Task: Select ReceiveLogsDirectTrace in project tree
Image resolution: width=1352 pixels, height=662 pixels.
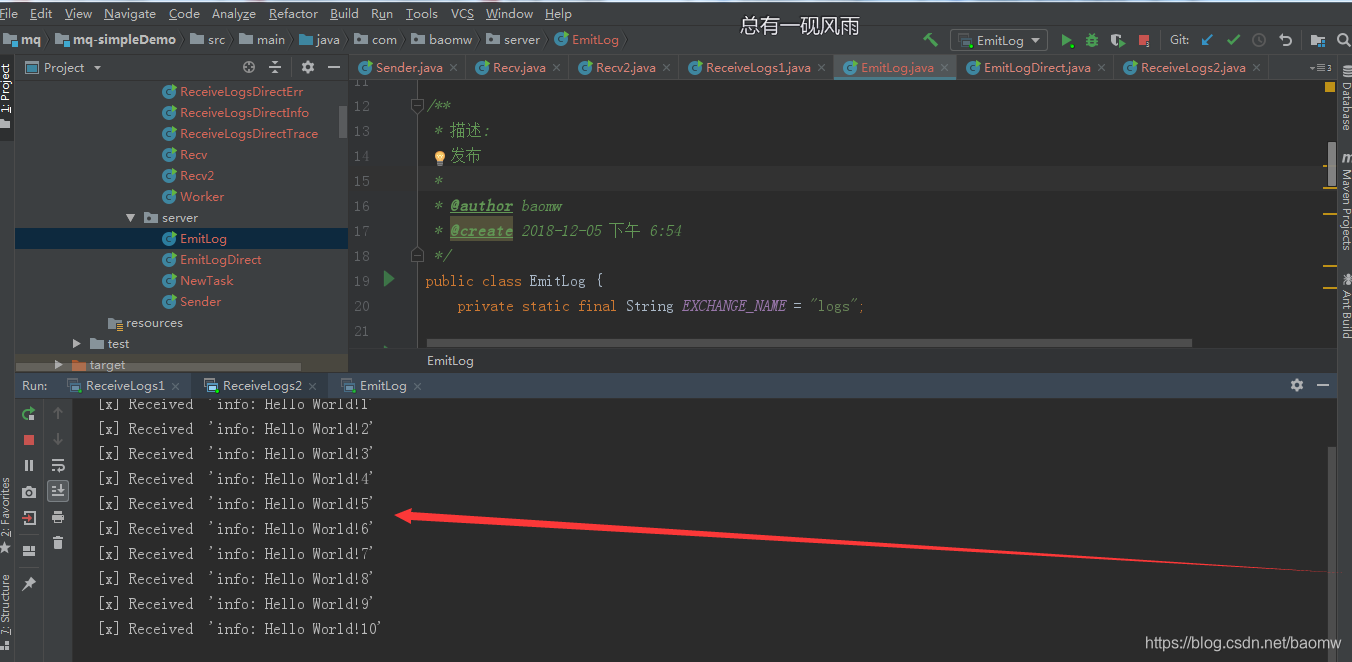Action: (248, 133)
